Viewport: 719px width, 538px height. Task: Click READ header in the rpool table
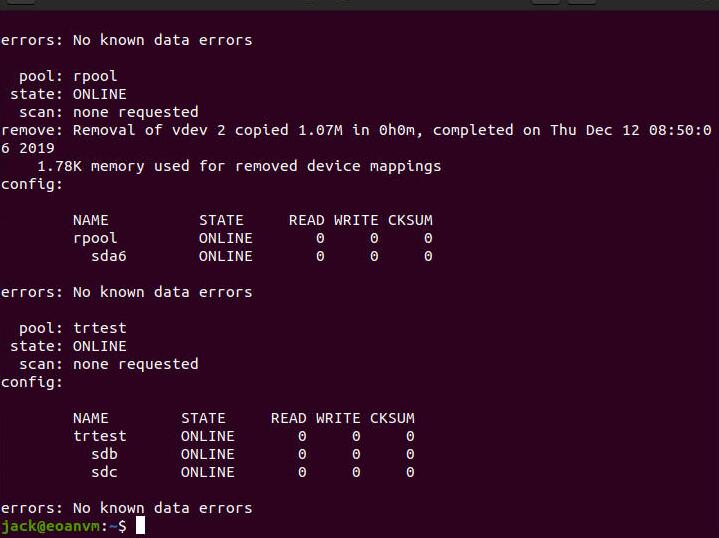306,220
